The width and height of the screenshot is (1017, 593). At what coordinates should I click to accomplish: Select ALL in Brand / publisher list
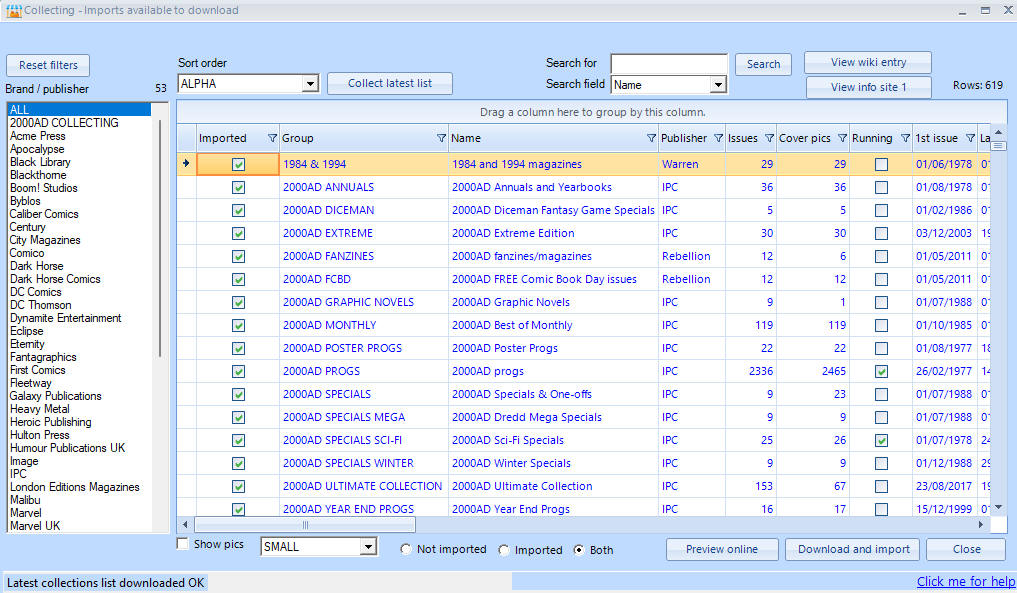(80, 110)
